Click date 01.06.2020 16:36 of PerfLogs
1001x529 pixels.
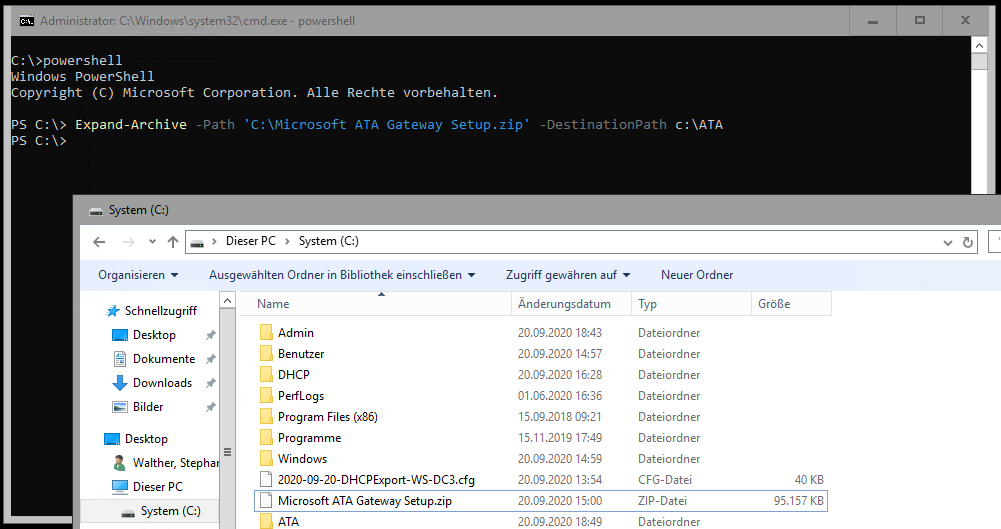tap(560, 396)
